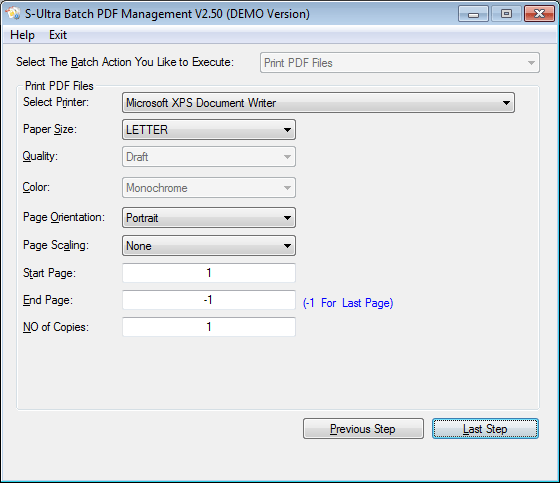Image resolution: width=560 pixels, height=483 pixels.
Task: Click the 'NO of Copies:' label
Action: (56, 327)
